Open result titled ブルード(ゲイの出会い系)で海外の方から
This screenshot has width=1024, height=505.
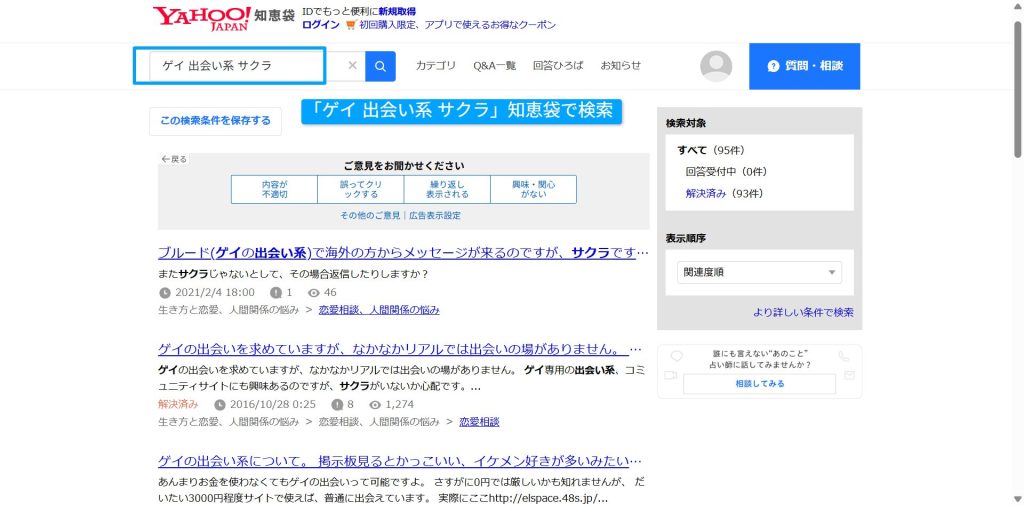(403, 253)
